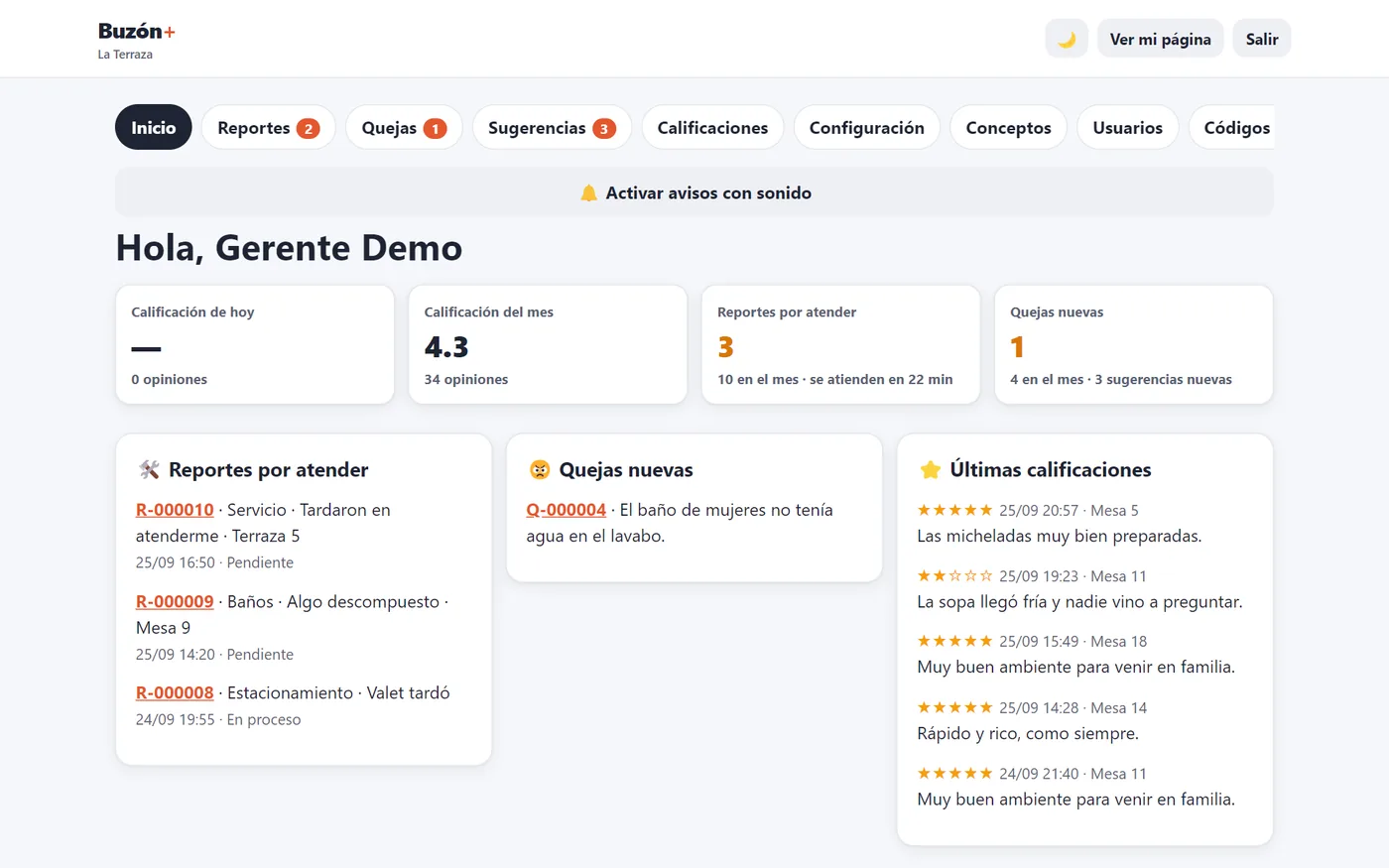Open the Sugerencias tab
The width and height of the screenshot is (1389, 868).
tap(552, 127)
